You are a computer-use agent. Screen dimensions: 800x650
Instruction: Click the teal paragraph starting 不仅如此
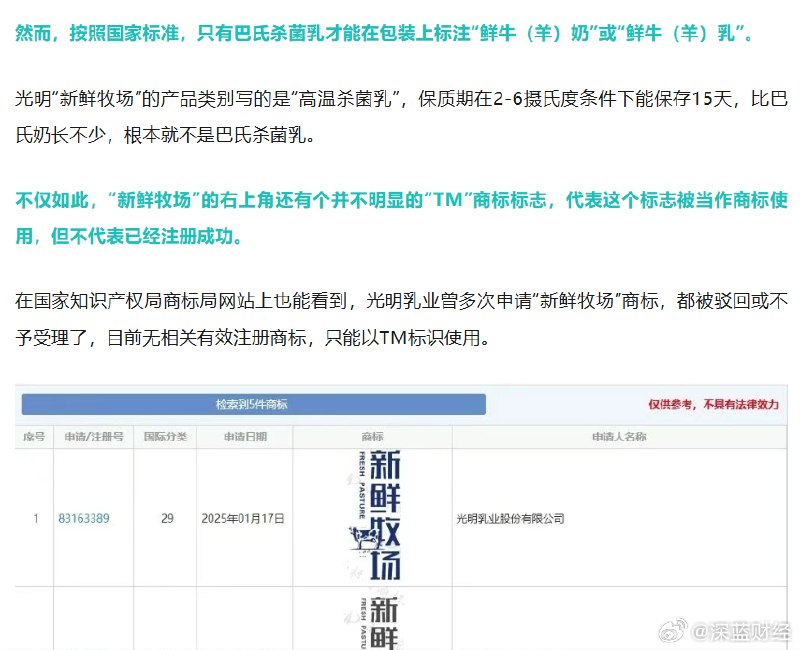click(401, 218)
